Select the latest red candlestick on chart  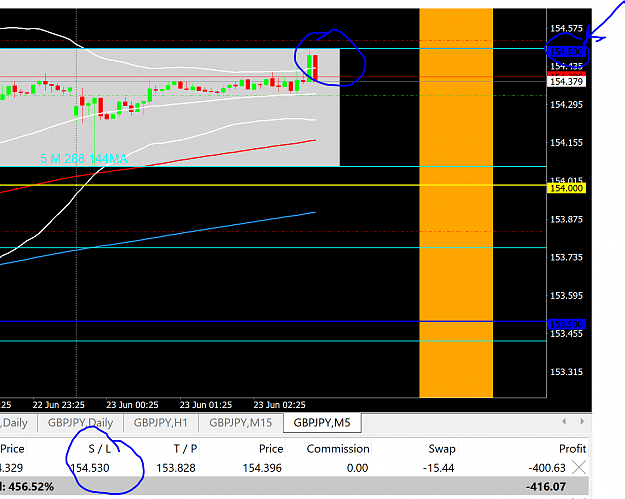pyautogui.click(x=316, y=68)
